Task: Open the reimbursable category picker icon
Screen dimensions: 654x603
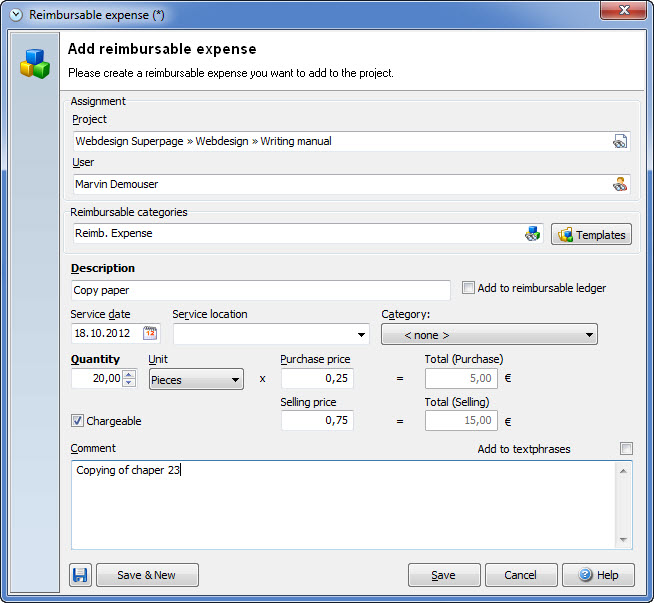Action: (532, 234)
